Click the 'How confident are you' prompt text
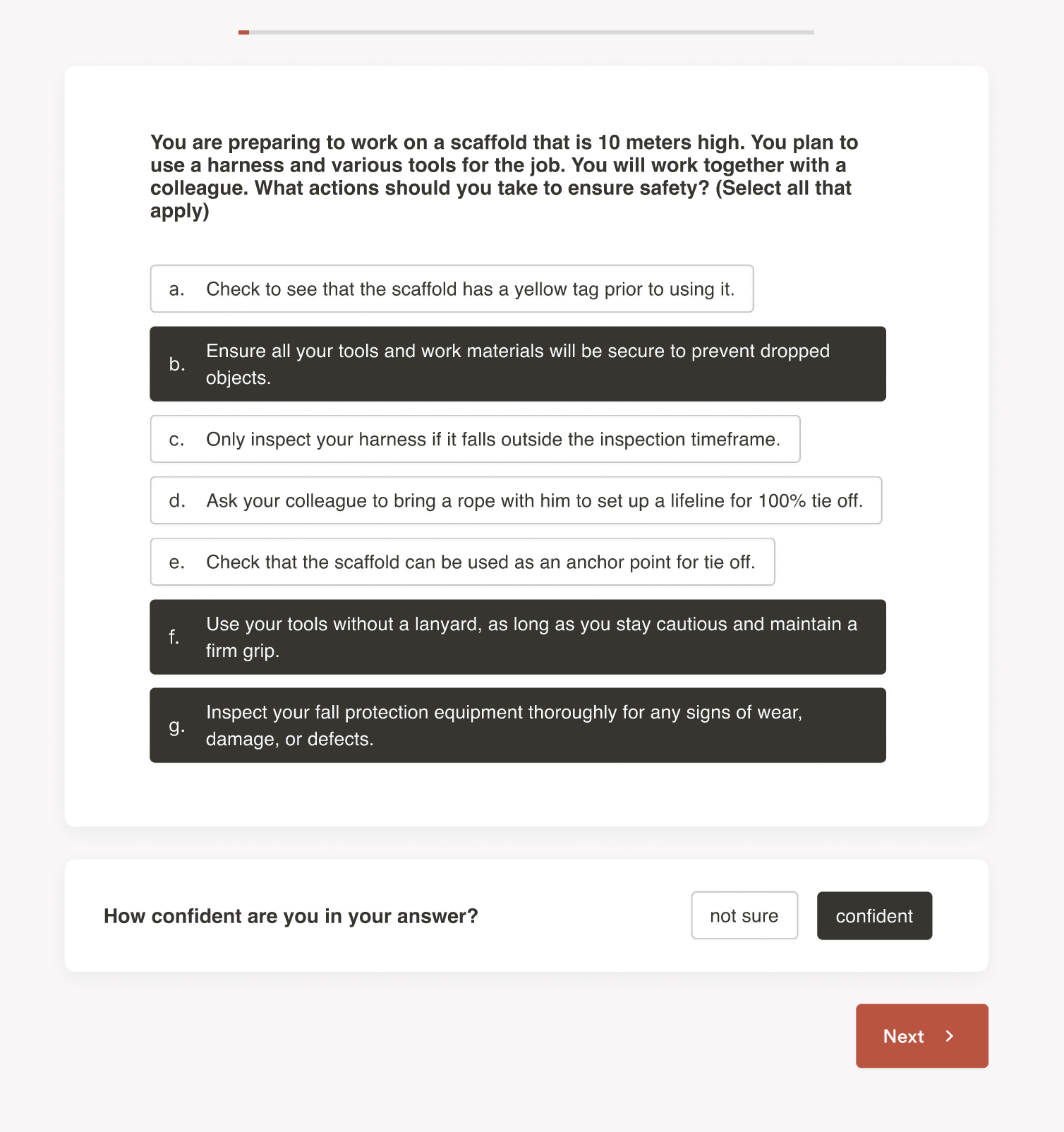 coord(291,916)
